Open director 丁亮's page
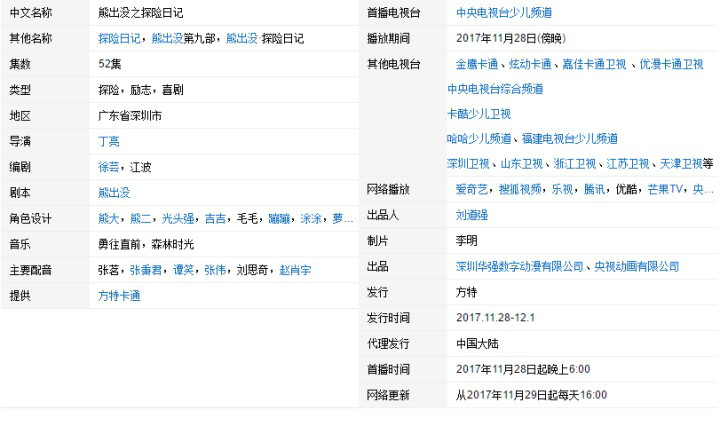This screenshot has height=434, width=720. 108,141
